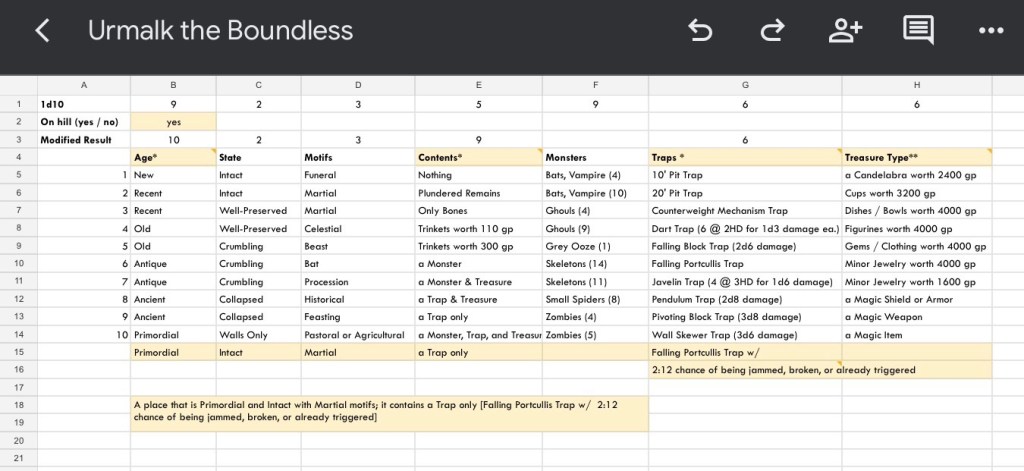Open the three-dot more options menu
The image size is (1024, 471).
click(x=990, y=31)
